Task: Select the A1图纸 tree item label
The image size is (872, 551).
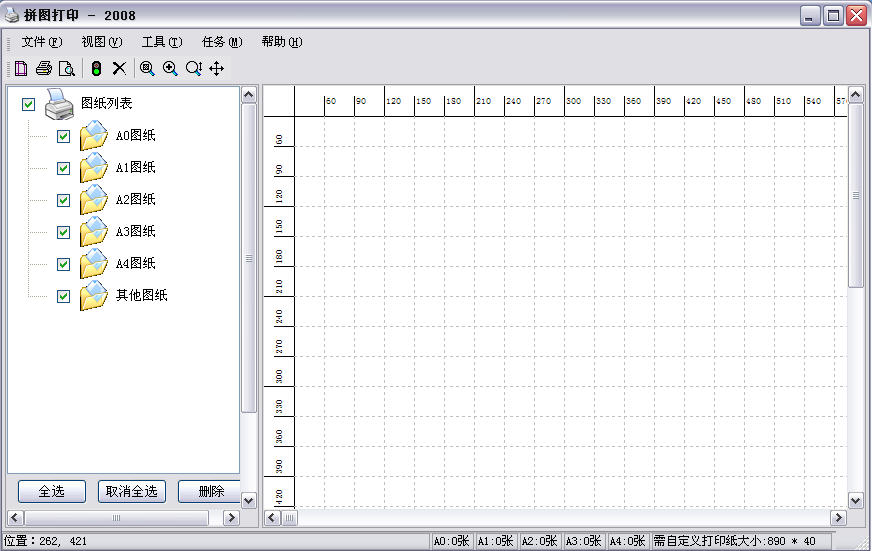Action: [x=135, y=167]
